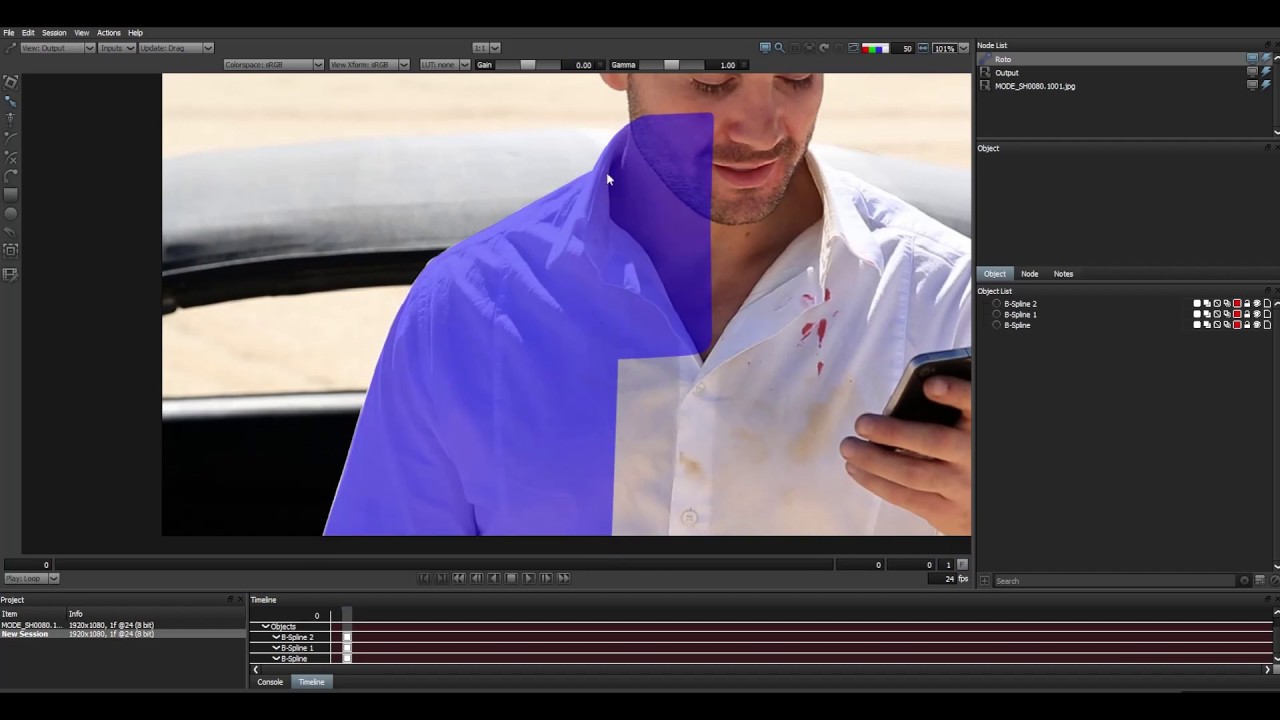Viewport: 1280px width, 720px height.
Task: Select the IK puppet tool
Action: (x=11, y=119)
